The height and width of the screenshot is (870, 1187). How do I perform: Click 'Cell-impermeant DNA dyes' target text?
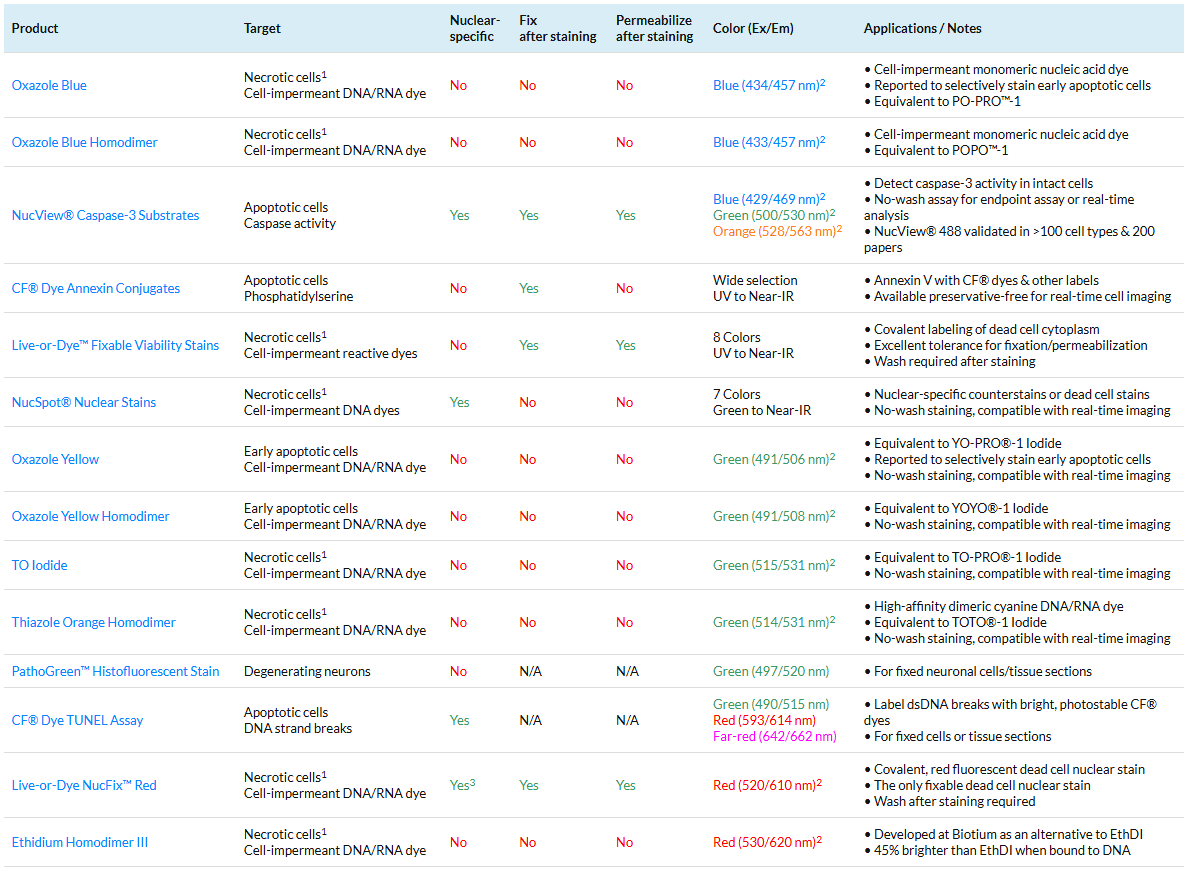pyautogui.click(x=322, y=410)
